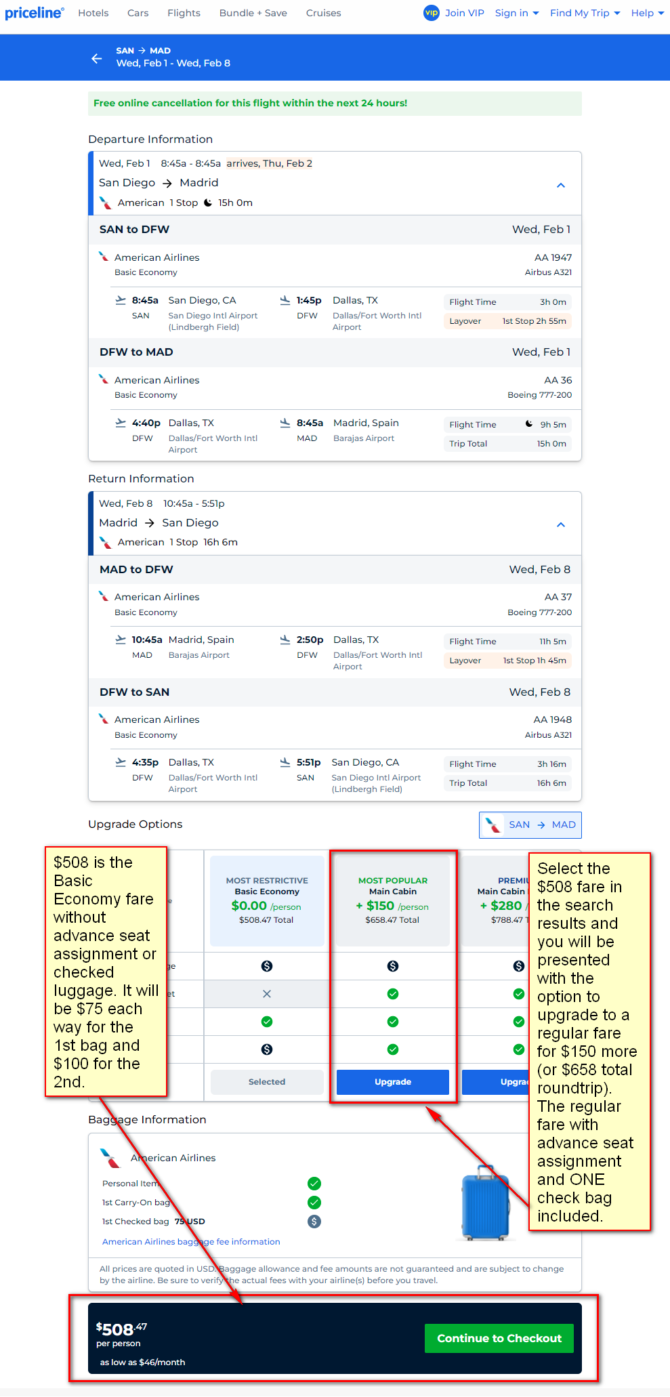Click the Basic Economy $0.00 fare card
Screen dimensions: 670x1397
(x=266, y=902)
